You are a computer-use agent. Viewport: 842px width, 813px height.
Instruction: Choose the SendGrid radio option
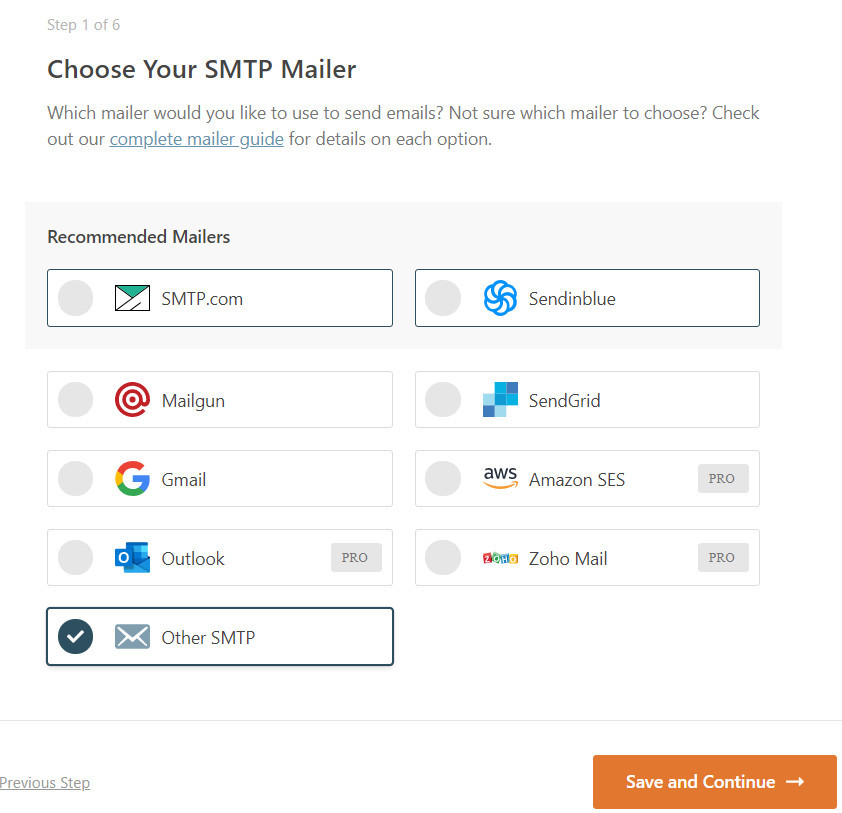coord(443,400)
